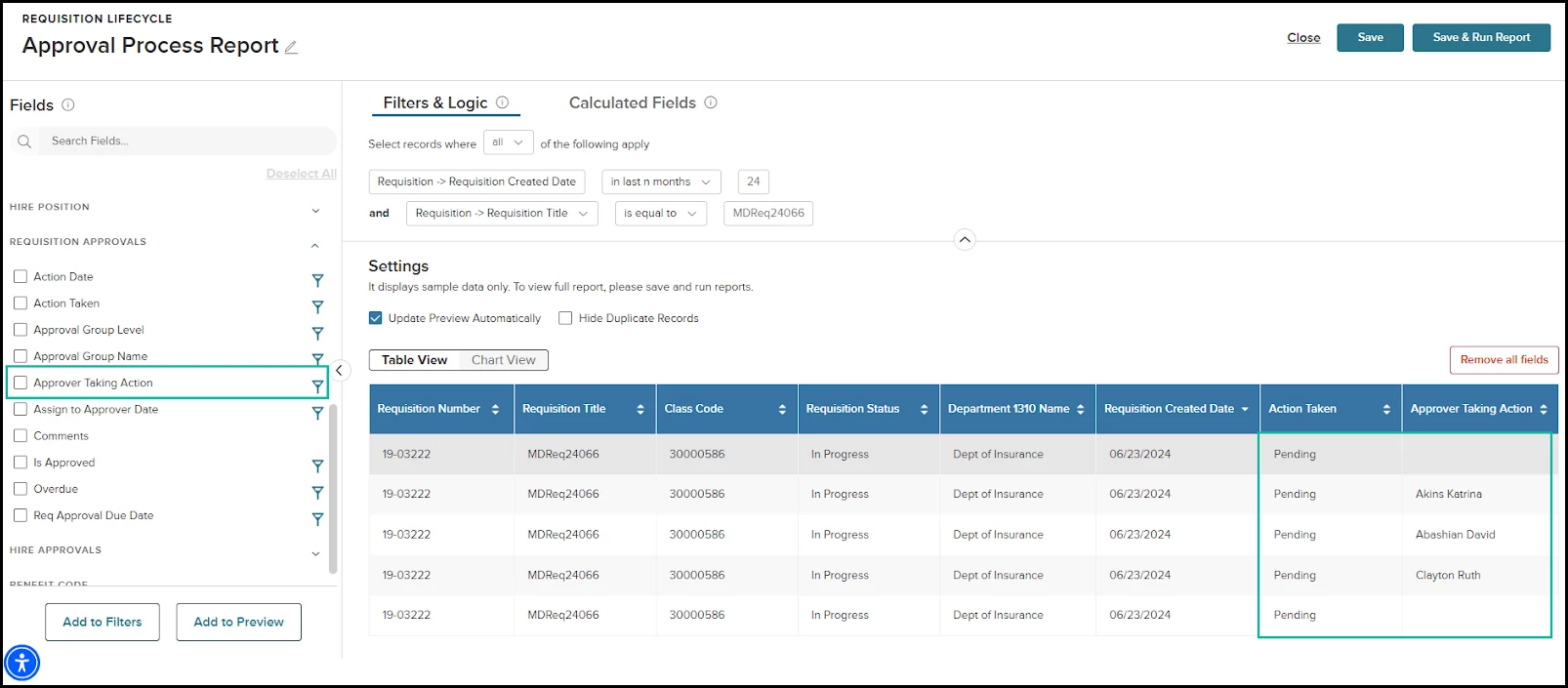This screenshot has height=688, width=1568.
Task: Click the Save button
Action: coord(1371,37)
